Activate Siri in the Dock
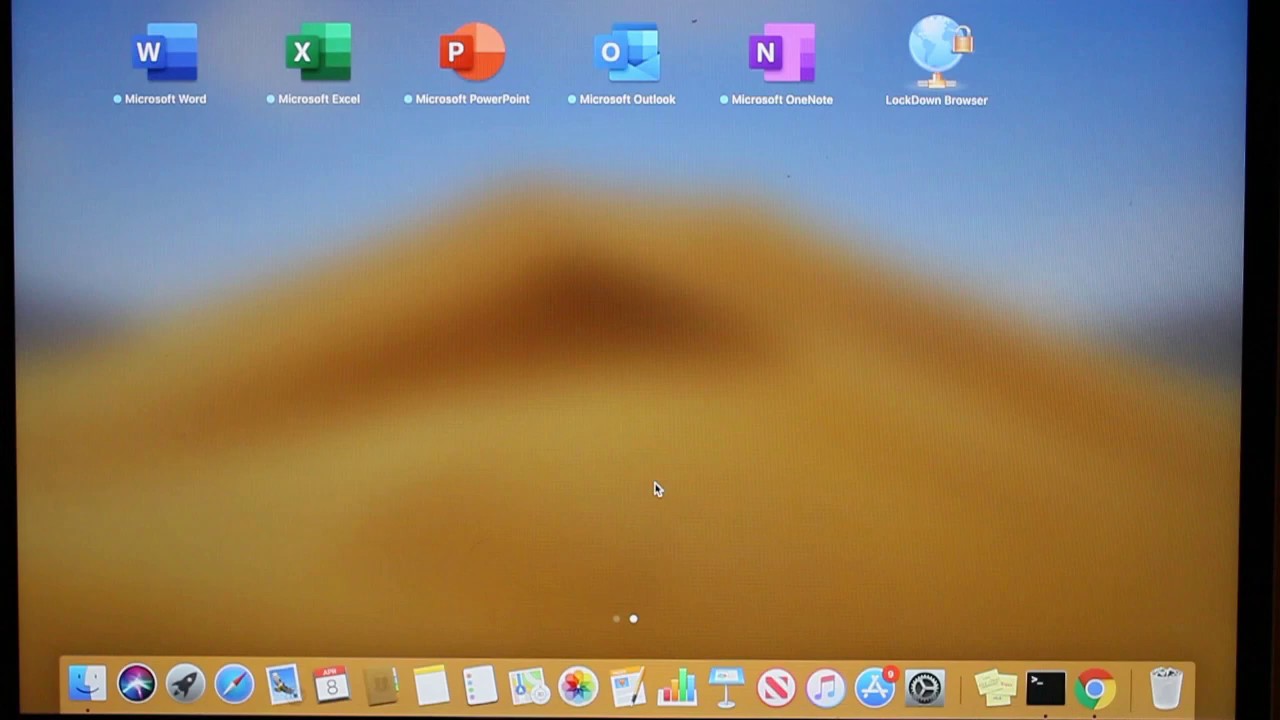 pos(136,685)
